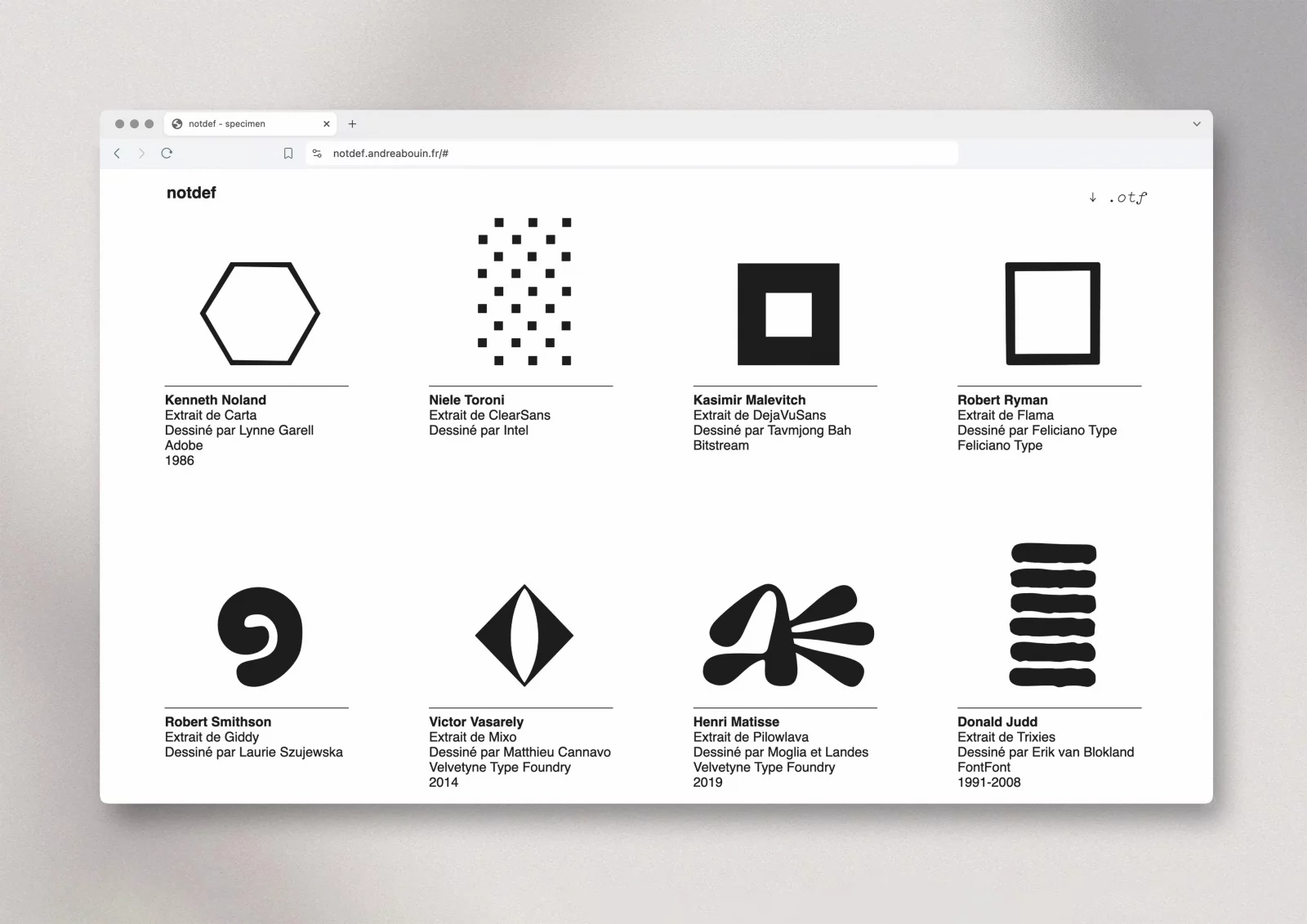Open a new browser tab
The width and height of the screenshot is (1307, 924).
click(352, 124)
